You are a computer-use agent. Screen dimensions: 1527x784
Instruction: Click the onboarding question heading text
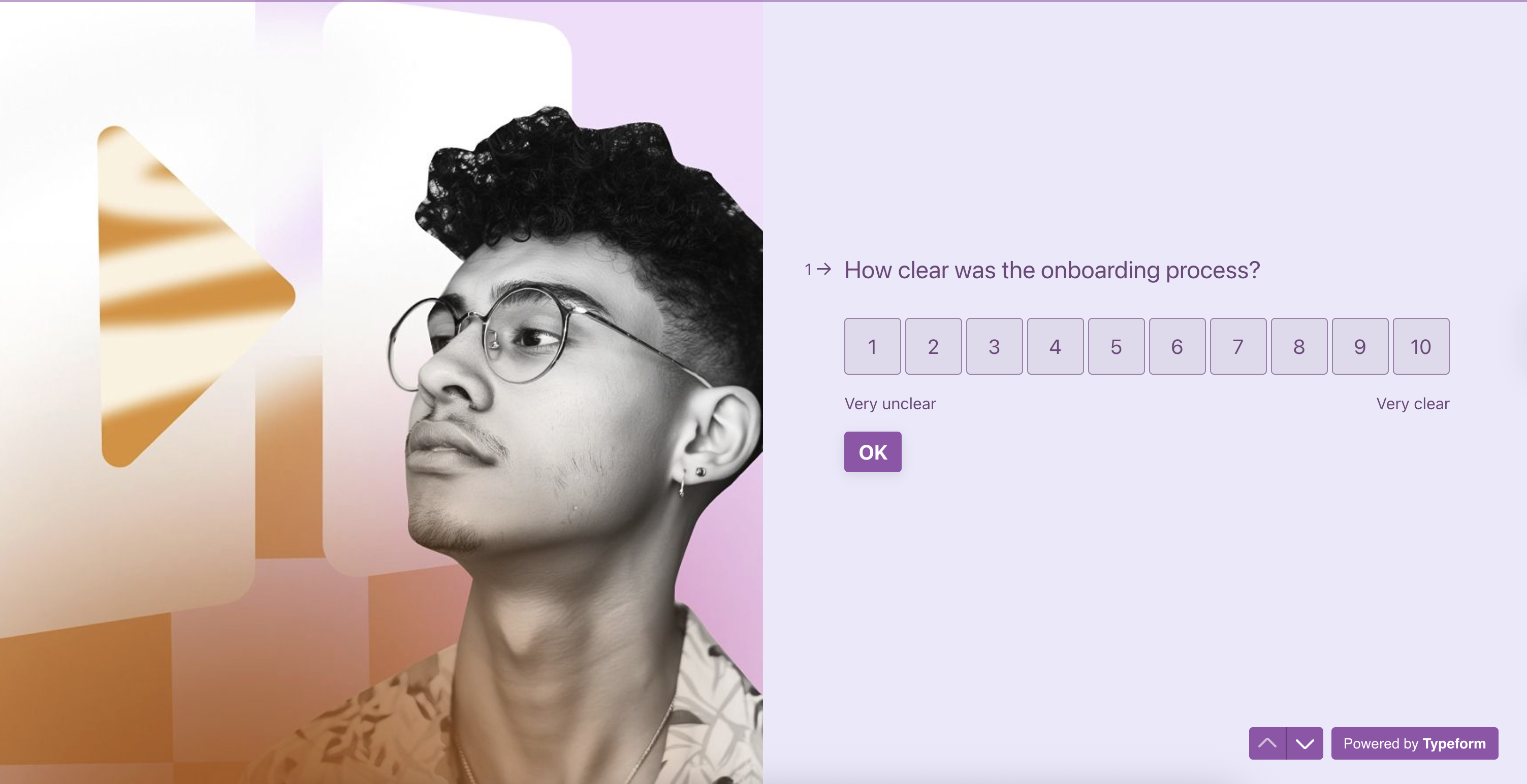(x=1052, y=270)
